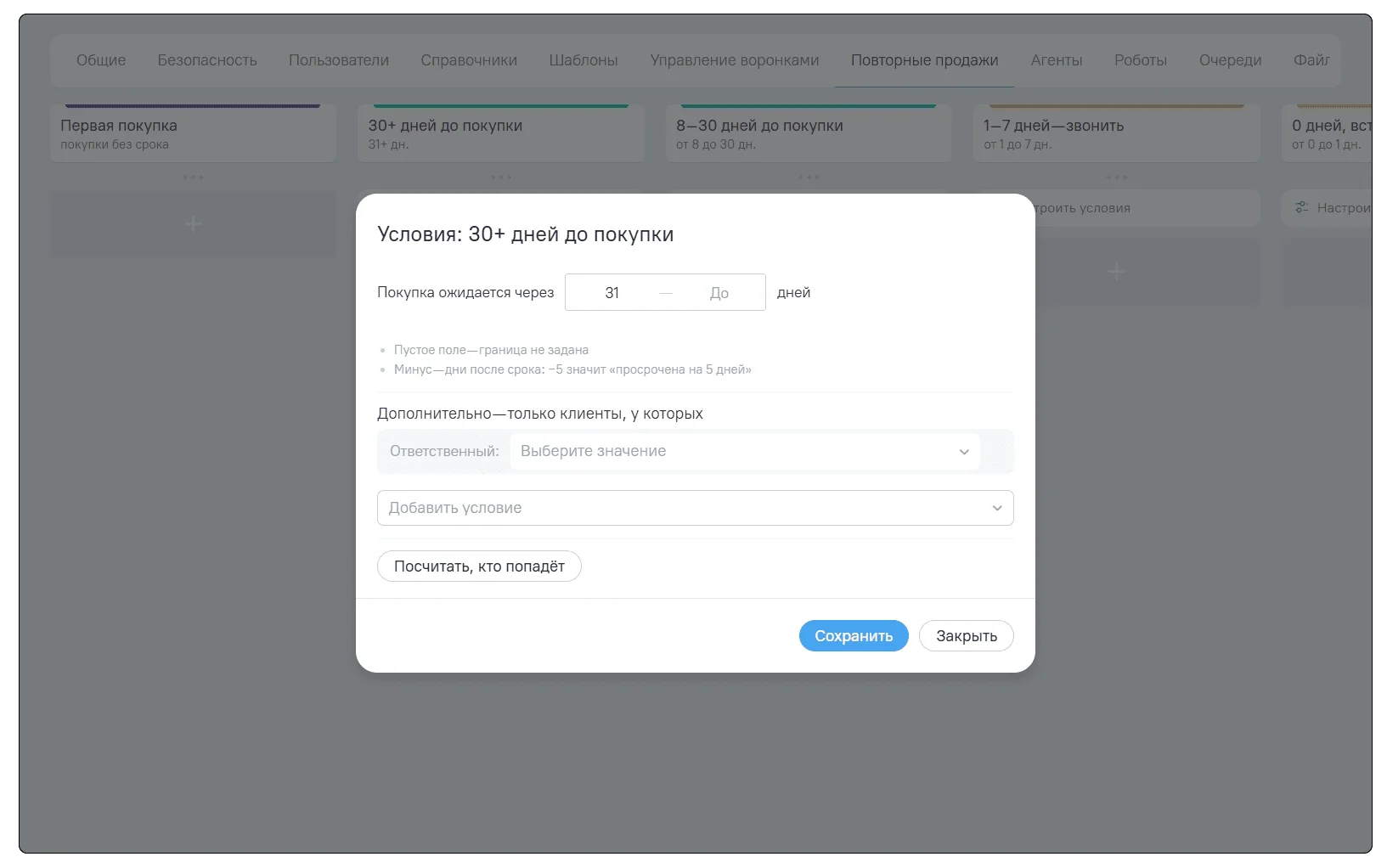Screen dimensions: 1387x868
Task: Open the Справочники tab
Action: pos(469,60)
